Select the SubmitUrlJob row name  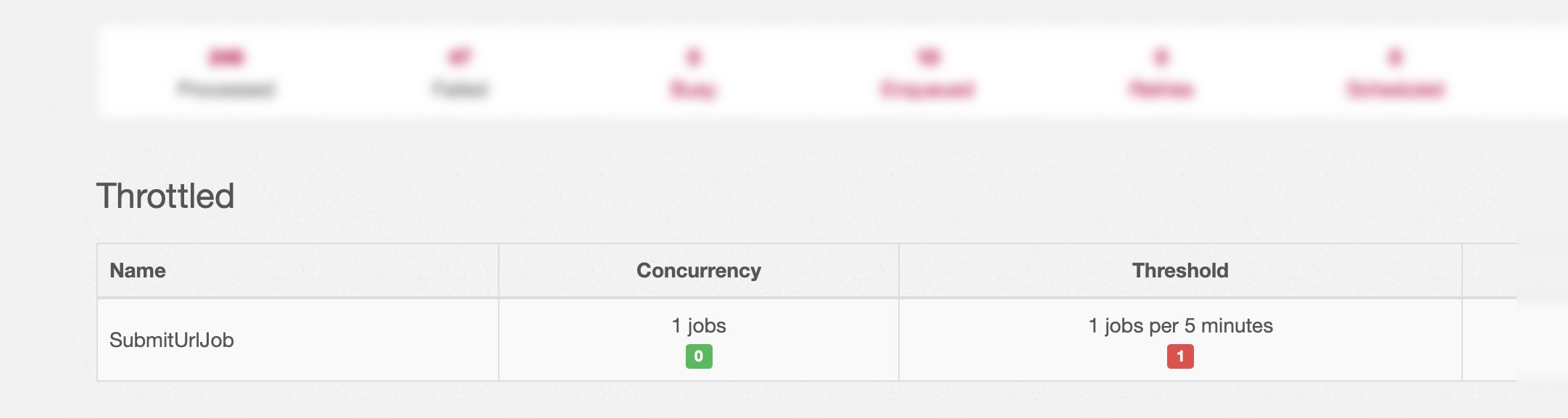pos(172,340)
